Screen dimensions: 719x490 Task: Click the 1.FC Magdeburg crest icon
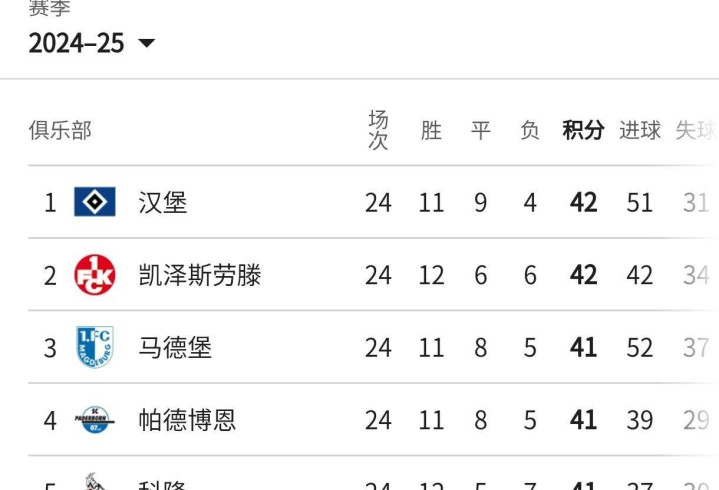pos(95,347)
